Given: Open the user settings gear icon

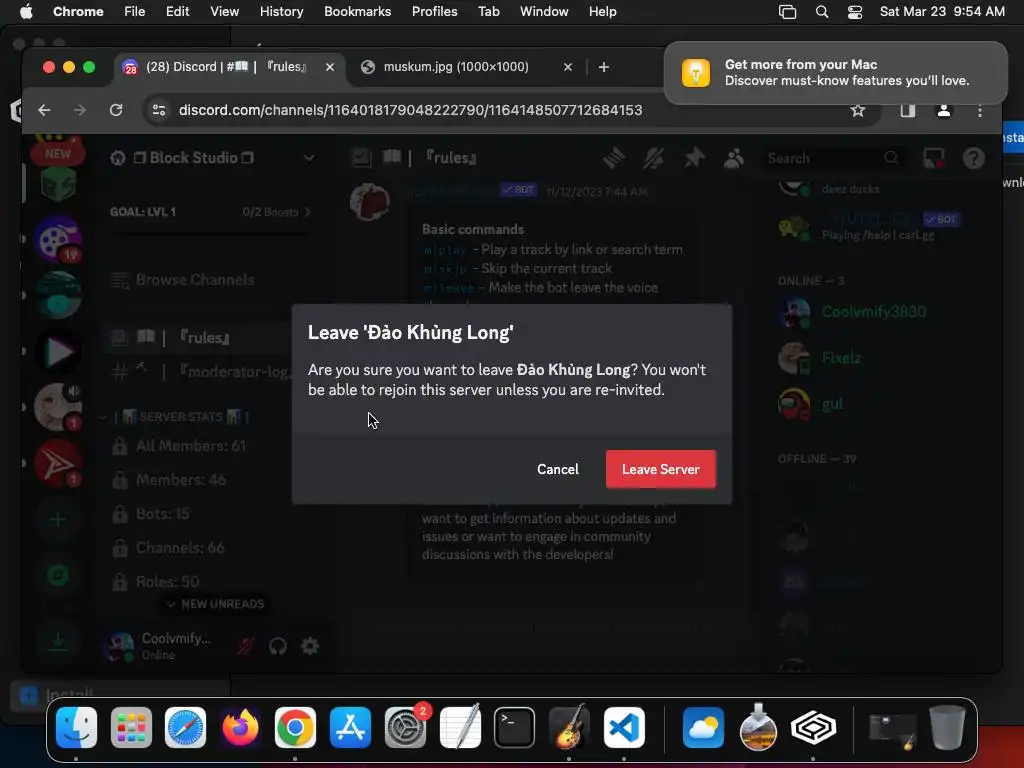Looking at the screenshot, I should click(x=310, y=646).
